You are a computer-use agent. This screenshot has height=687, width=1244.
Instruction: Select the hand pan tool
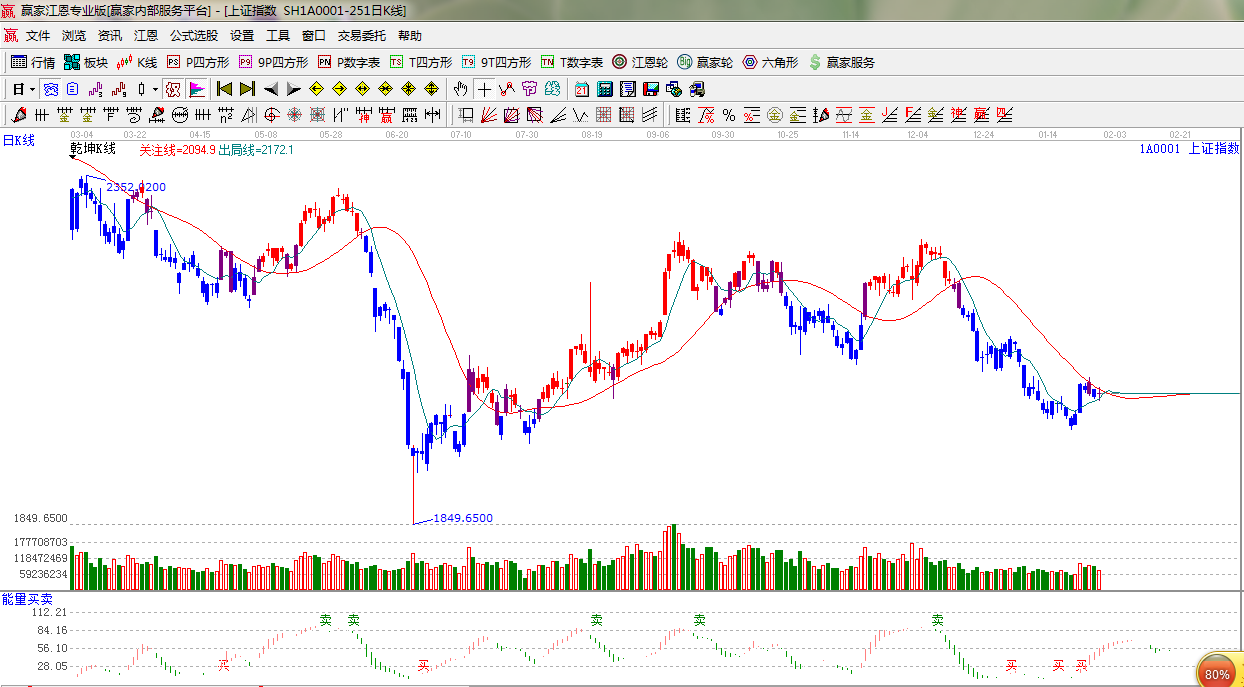click(460, 89)
